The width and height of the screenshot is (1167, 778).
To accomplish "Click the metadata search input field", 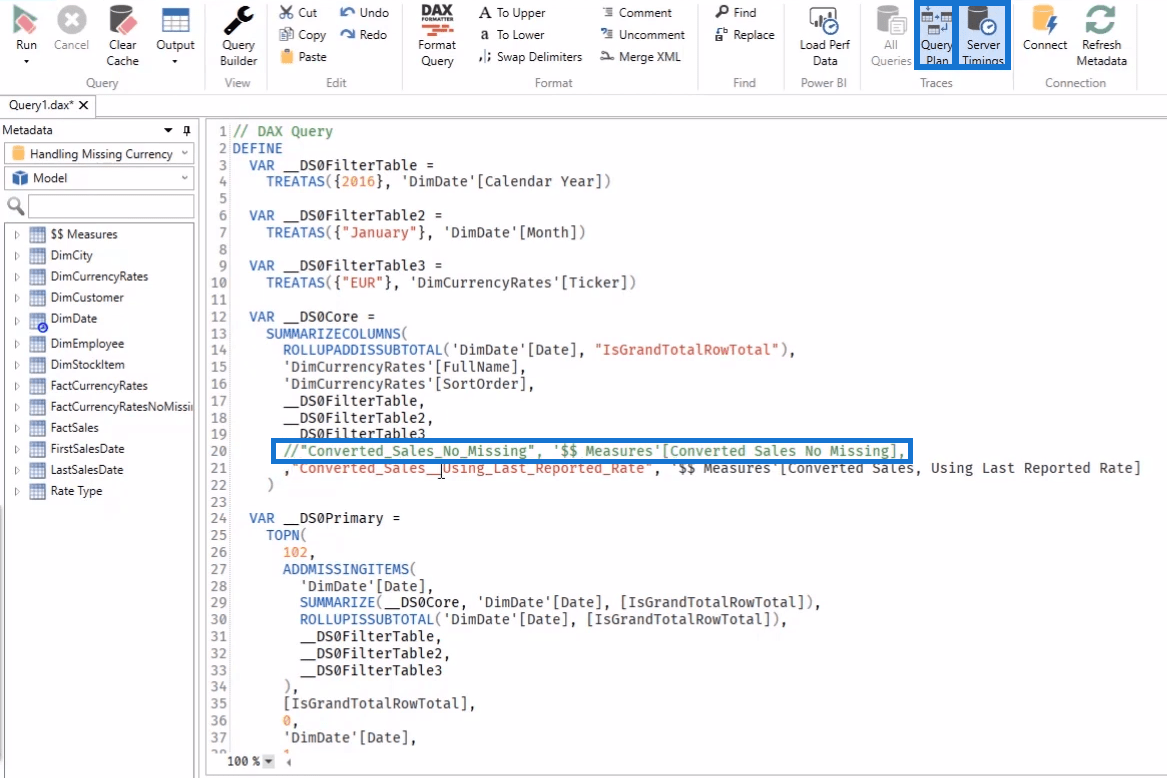I will [111, 205].
